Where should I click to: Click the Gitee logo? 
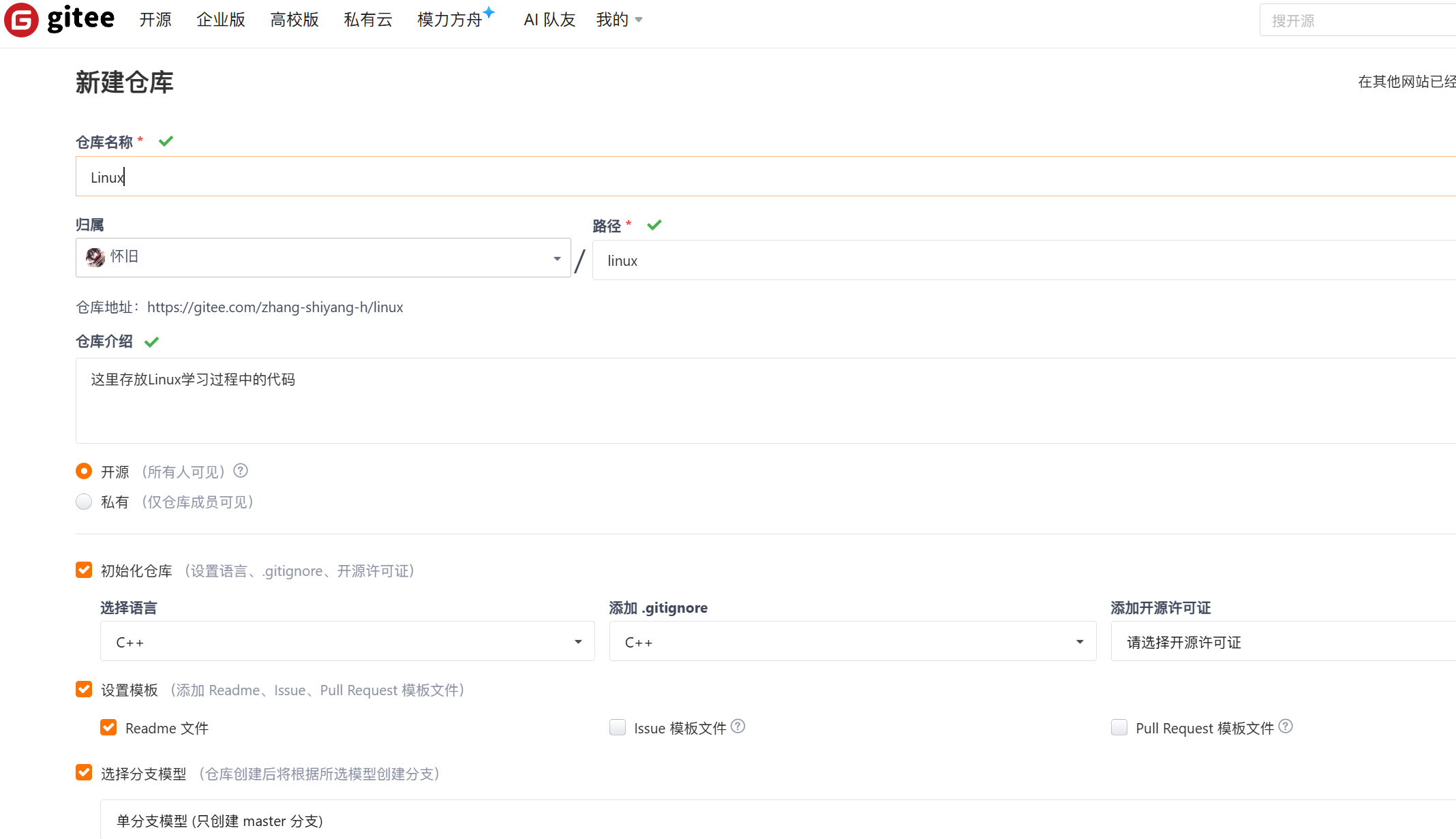(x=58, y=20)
